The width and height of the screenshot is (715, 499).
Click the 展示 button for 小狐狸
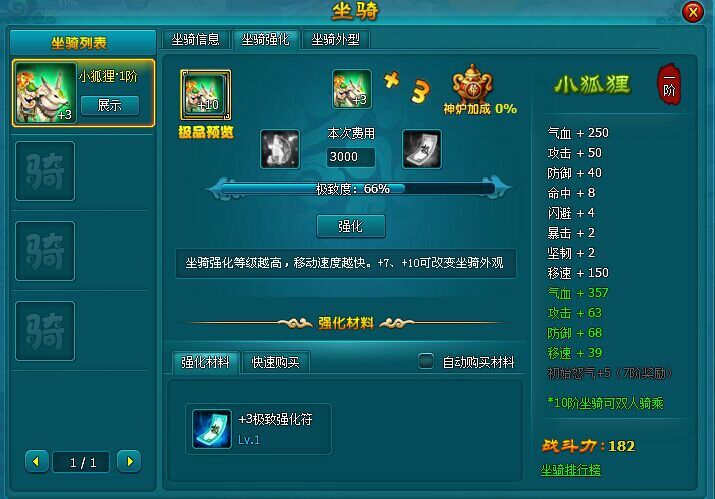pyautogui.click(x=109, y=105)
